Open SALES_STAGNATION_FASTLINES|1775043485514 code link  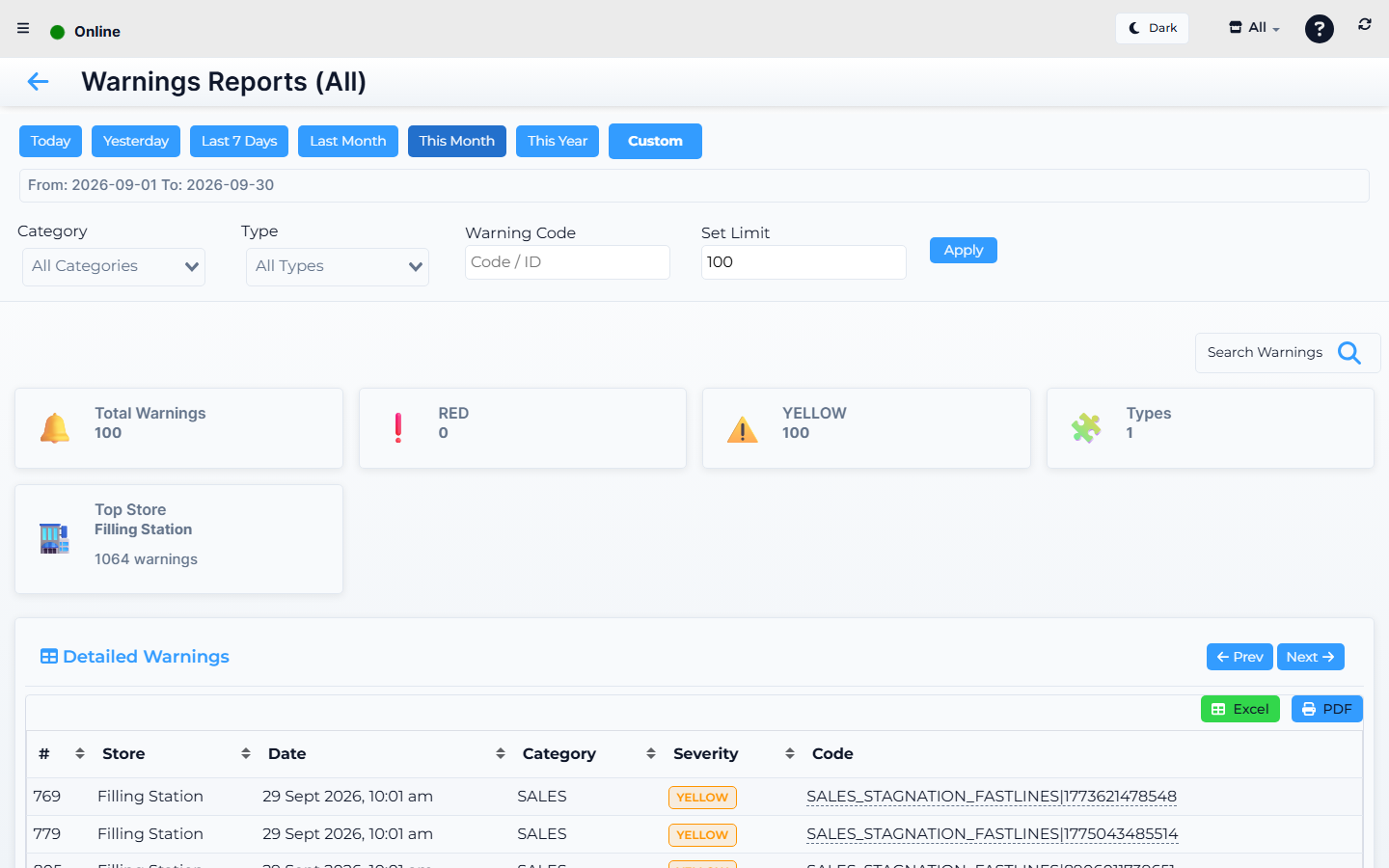pos(993,834)
